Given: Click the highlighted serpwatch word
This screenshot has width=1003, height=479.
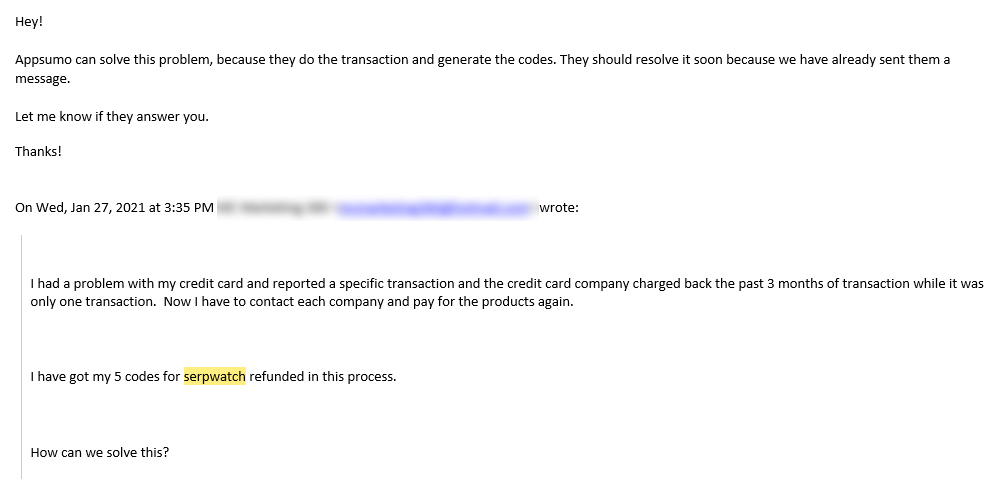Looking at the screenshot, I should pos(215,377).
